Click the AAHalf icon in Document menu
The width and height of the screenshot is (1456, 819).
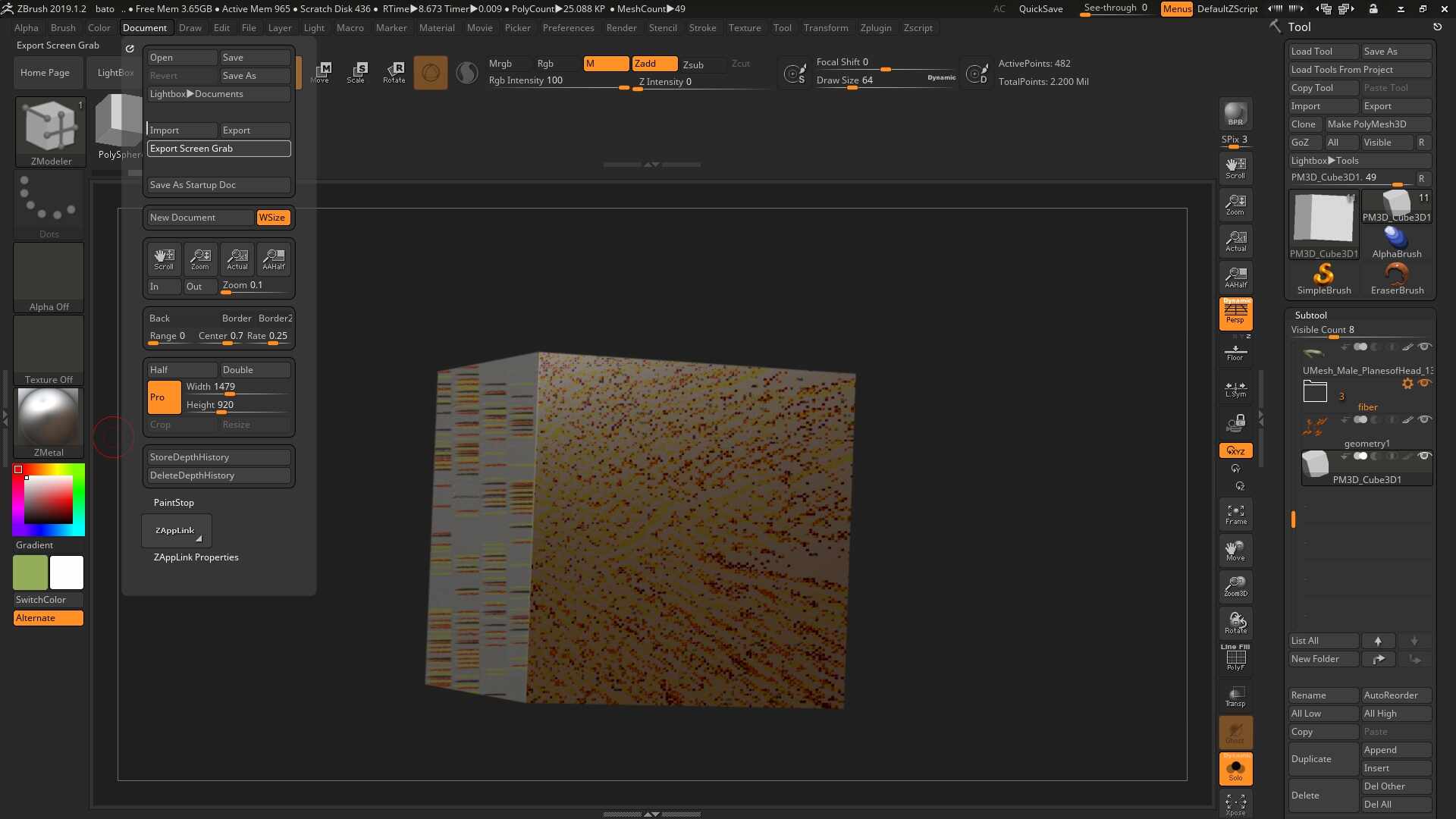[273, 259]
